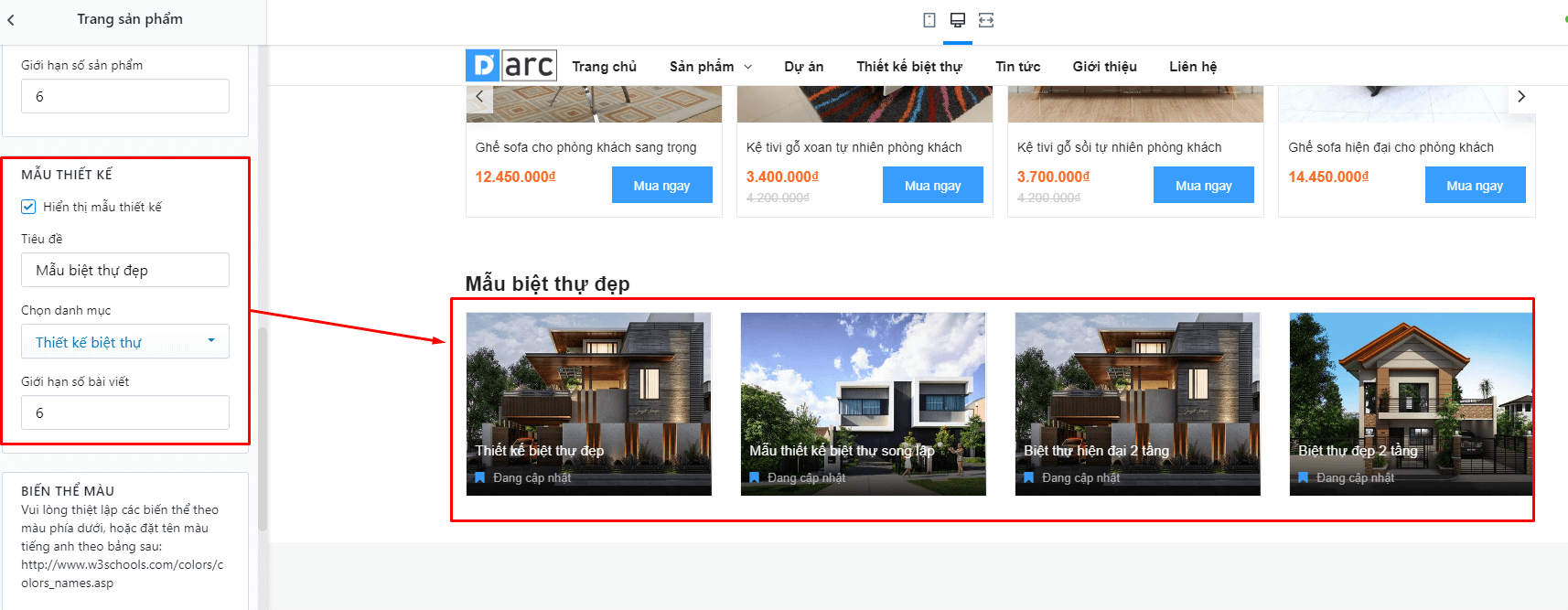
Task: Open Biệt thự hiện đại 2 tầng thumbnail
Action: click(1137, 404)
